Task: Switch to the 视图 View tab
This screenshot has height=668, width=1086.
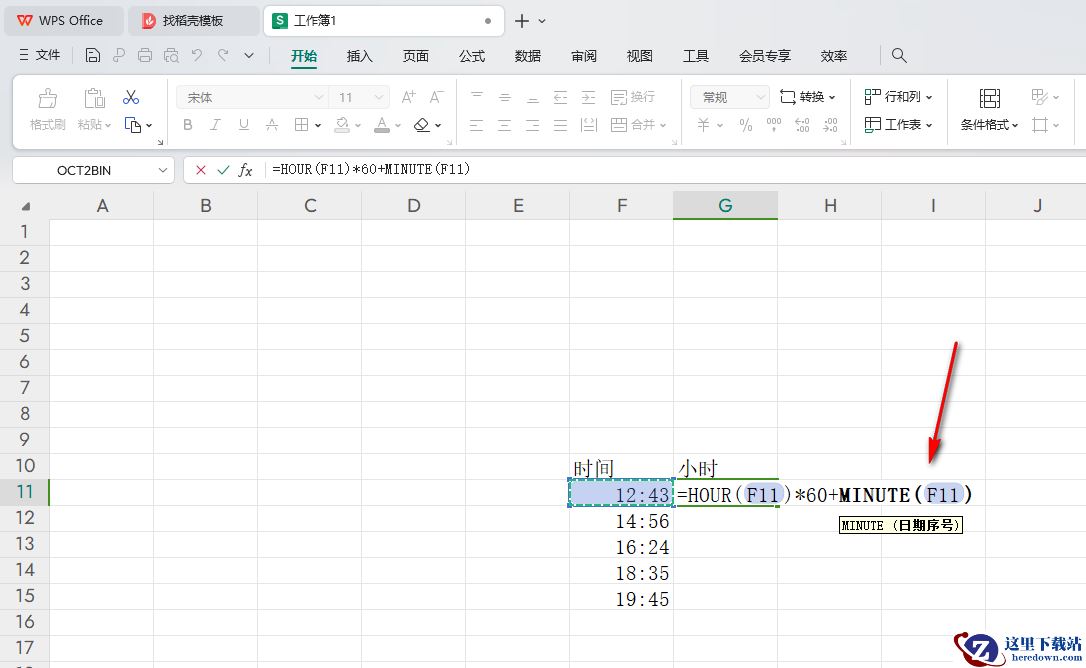Action: pos(639,56)
